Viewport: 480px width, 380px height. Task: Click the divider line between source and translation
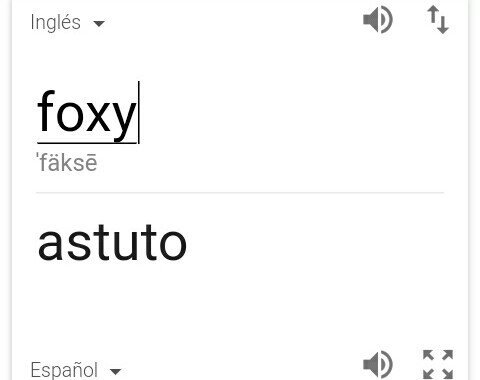tap(240, 192)
